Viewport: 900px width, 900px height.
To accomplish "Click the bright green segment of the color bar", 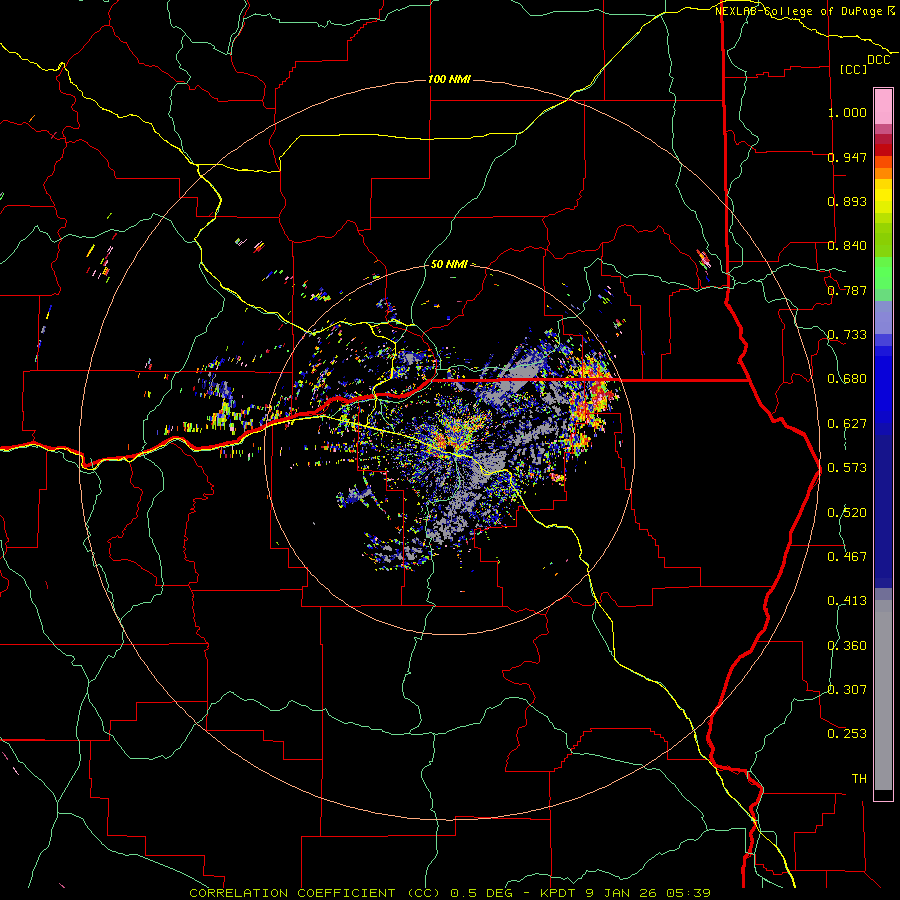I will coord(883,273).
